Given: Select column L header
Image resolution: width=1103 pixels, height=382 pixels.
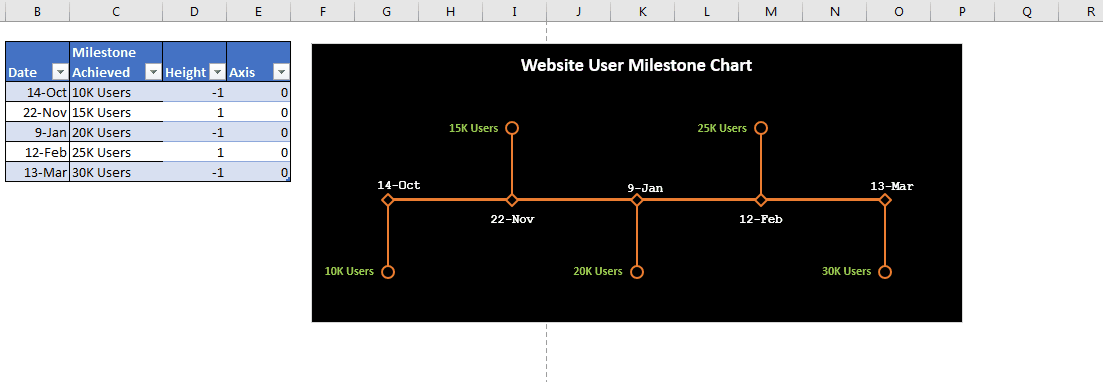Looking at the screenshot, I should point(706,11).
